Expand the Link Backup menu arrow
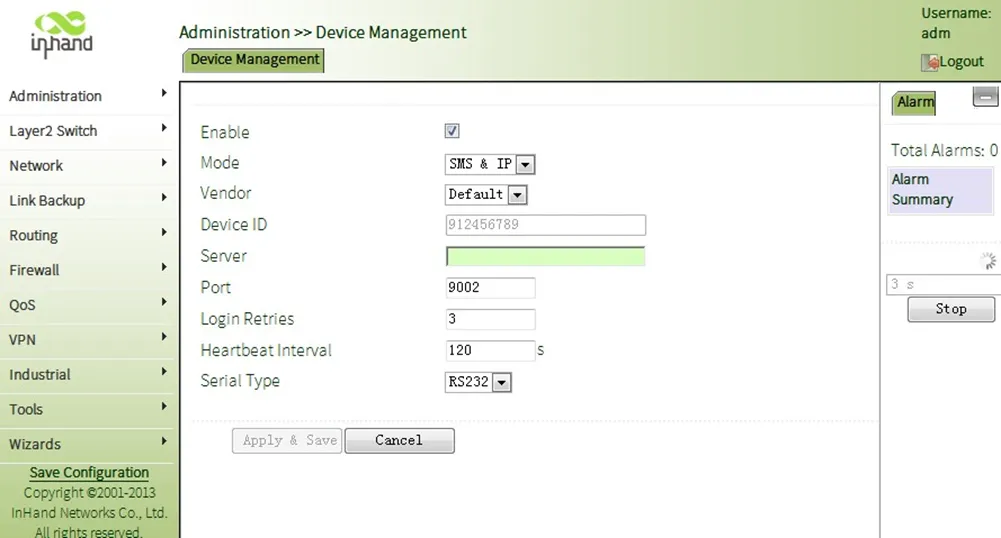Viewport: 1001px width, 538px height. click(164, 198)
